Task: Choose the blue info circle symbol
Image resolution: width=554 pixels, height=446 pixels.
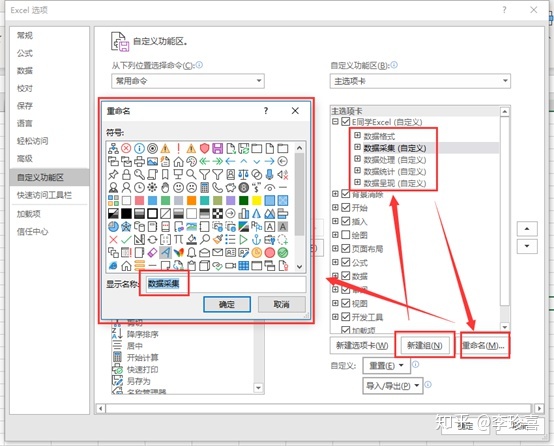Action: pos(139,148)
